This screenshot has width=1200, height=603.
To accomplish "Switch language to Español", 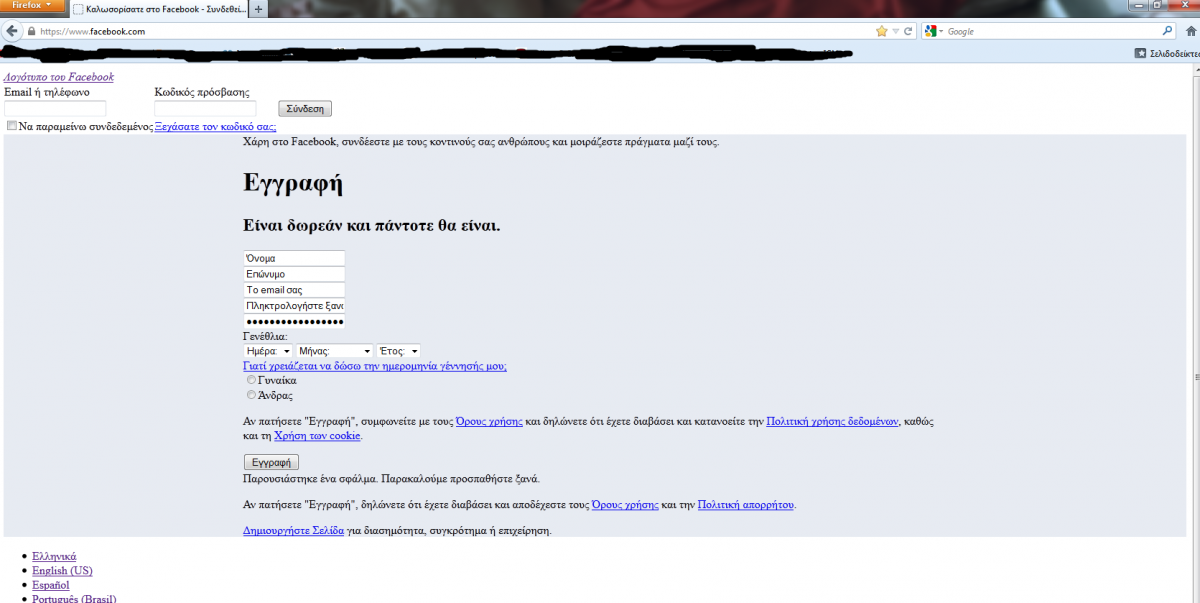I will (51, 585).
